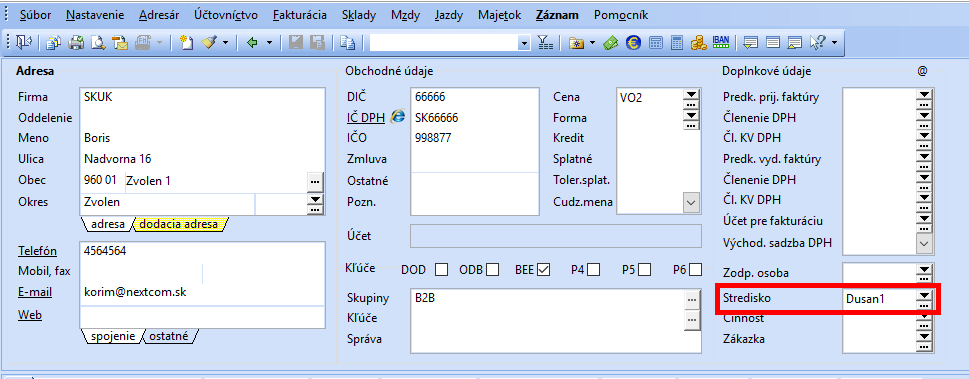Viewport: 969px width, 379px height.
Task: Click the note panel with down arrow icon
Action: pyautogui.click(x=751, y=43)
